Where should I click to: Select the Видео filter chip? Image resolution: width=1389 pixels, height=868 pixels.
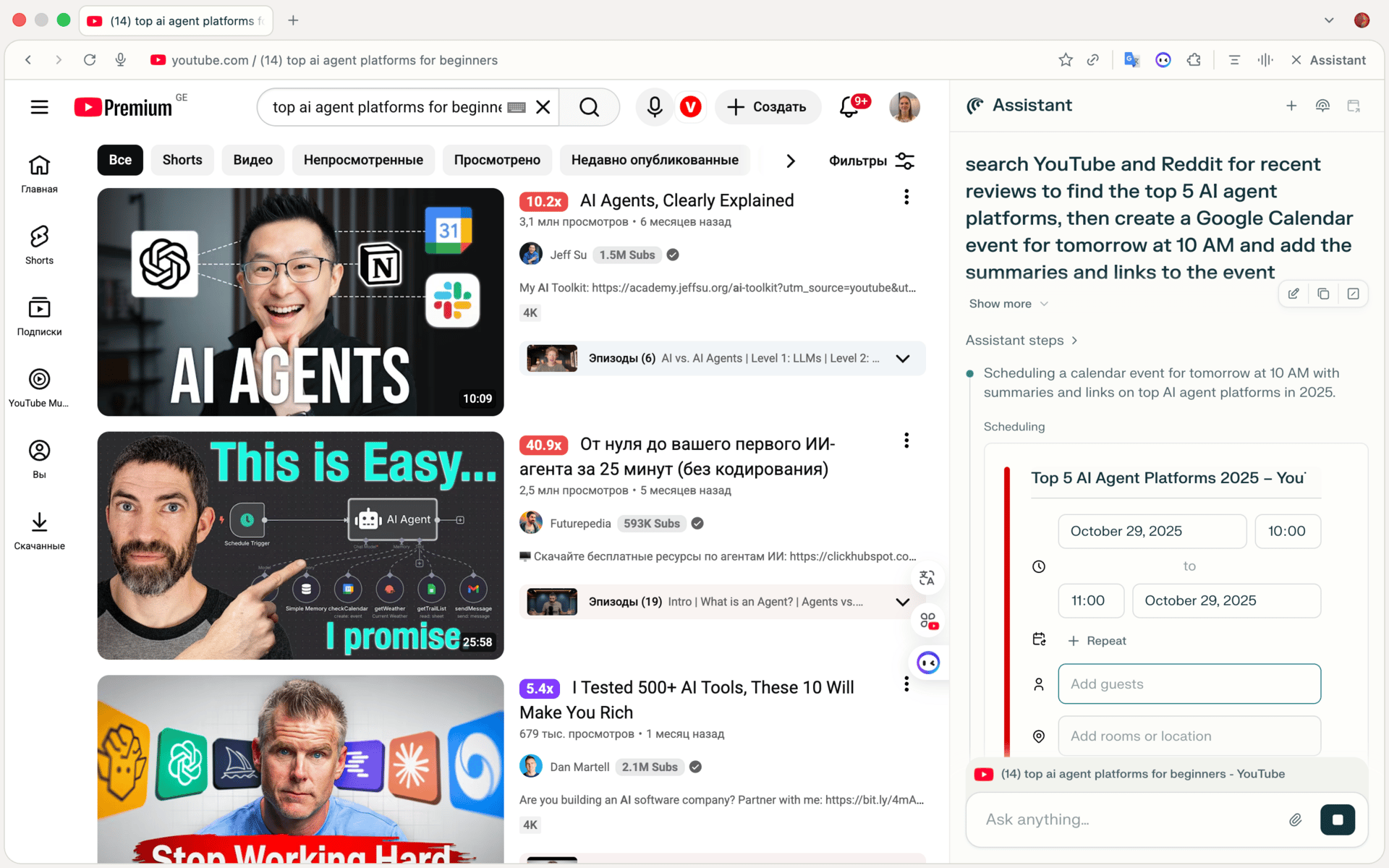click(252, 160)
